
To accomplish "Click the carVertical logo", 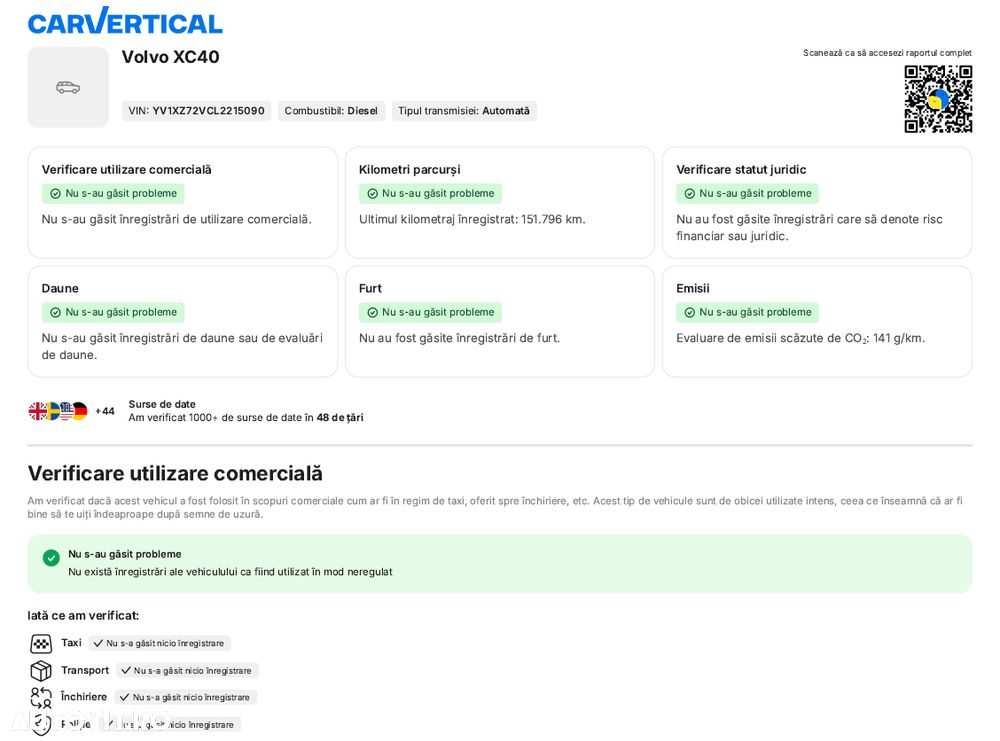I will [125, 21].
